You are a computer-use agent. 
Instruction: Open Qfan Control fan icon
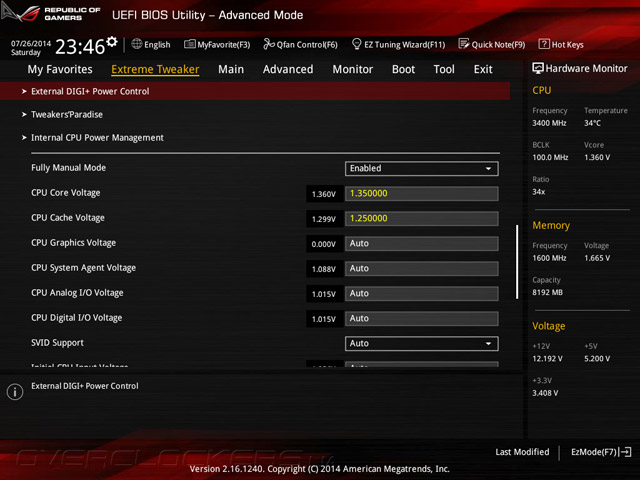[x=269, y=44]
